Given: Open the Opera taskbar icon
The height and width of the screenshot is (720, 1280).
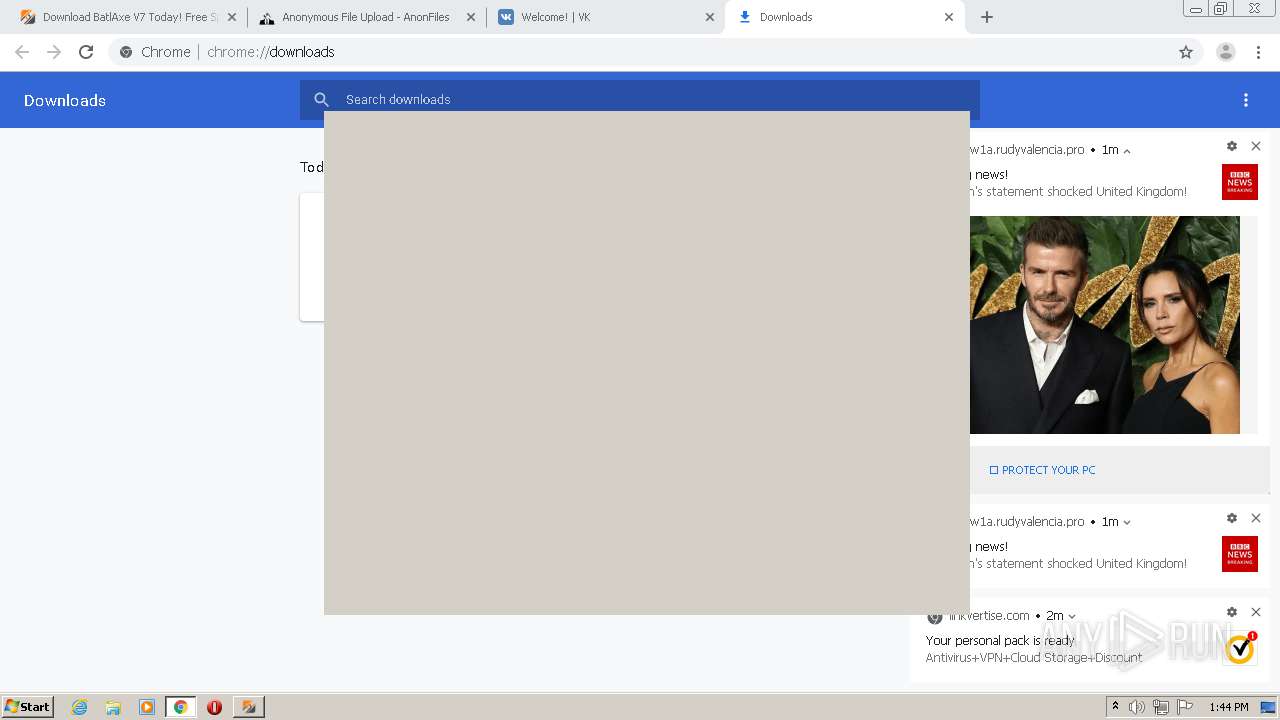Looking at the screenshot, I should pos(214,707).
